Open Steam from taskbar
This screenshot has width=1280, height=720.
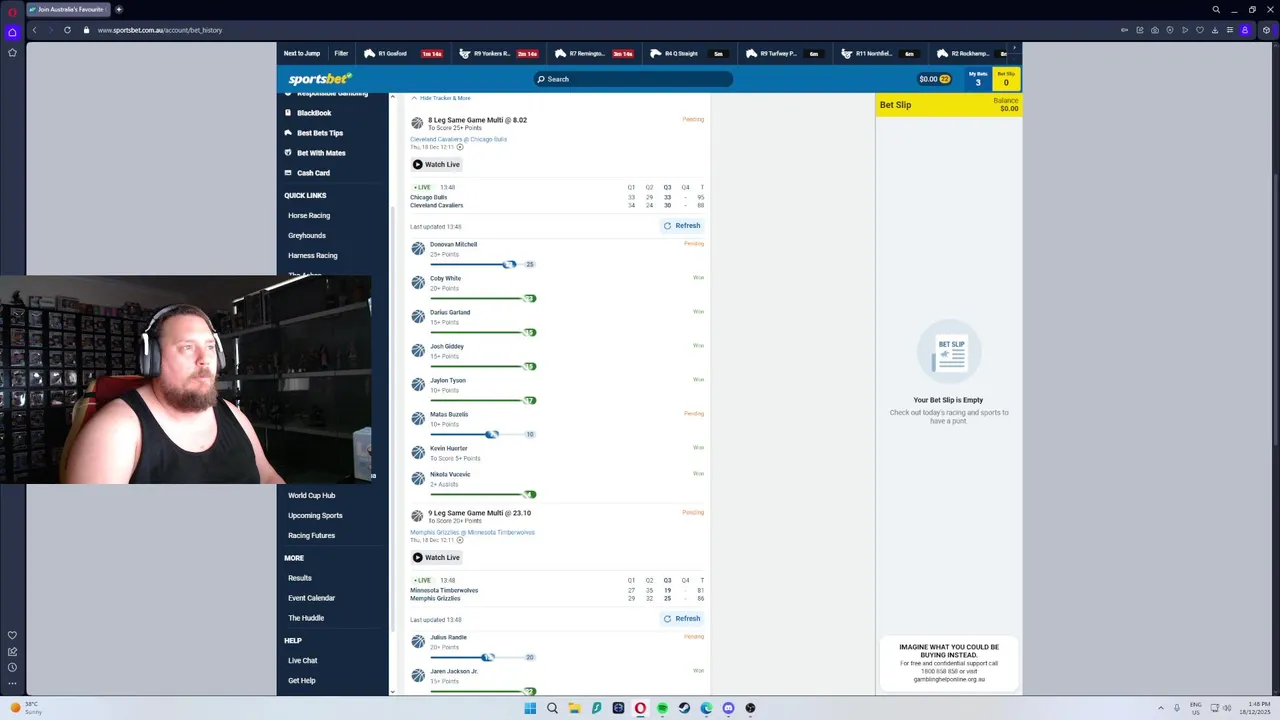click(684, 708)
